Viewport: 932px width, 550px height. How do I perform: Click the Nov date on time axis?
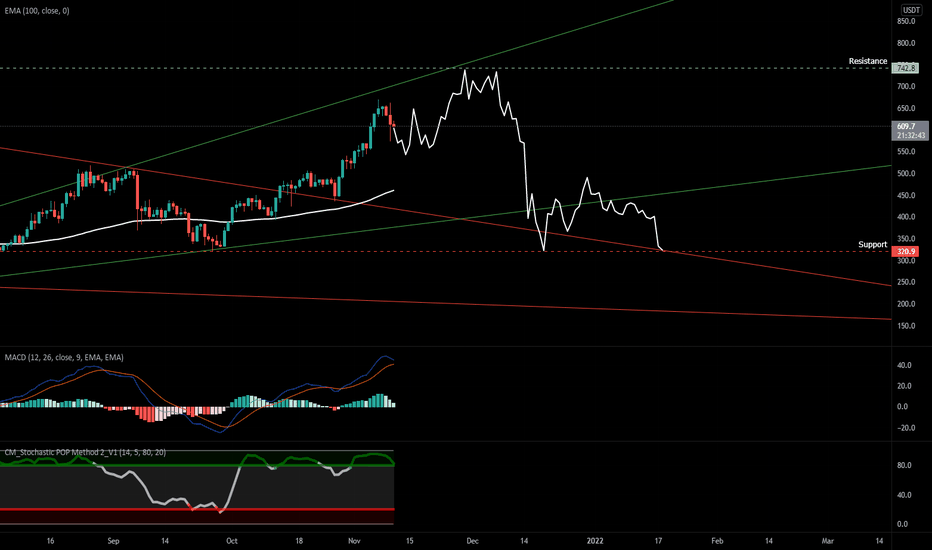tap(354, 541)
